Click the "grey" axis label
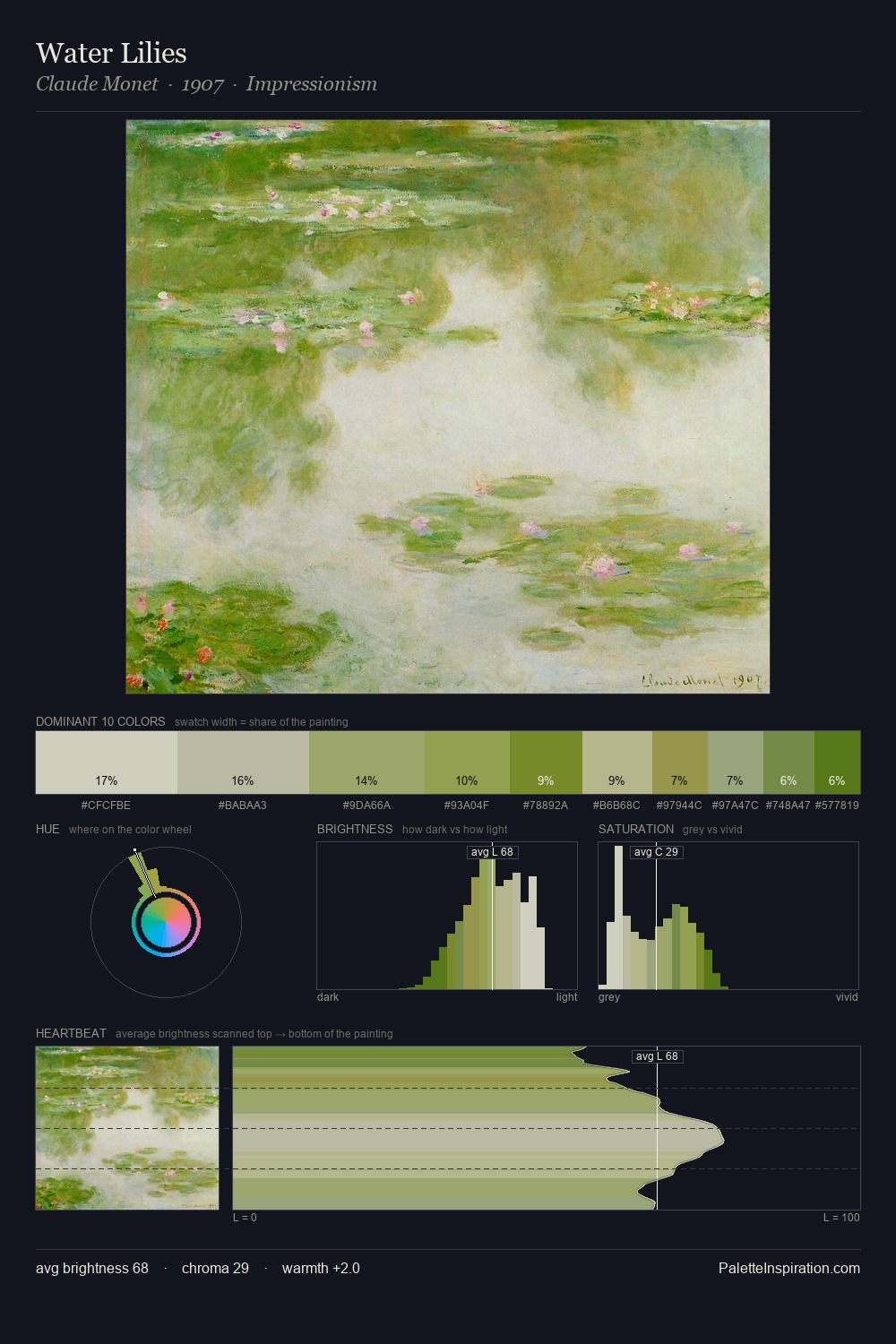 pos(609,997)
